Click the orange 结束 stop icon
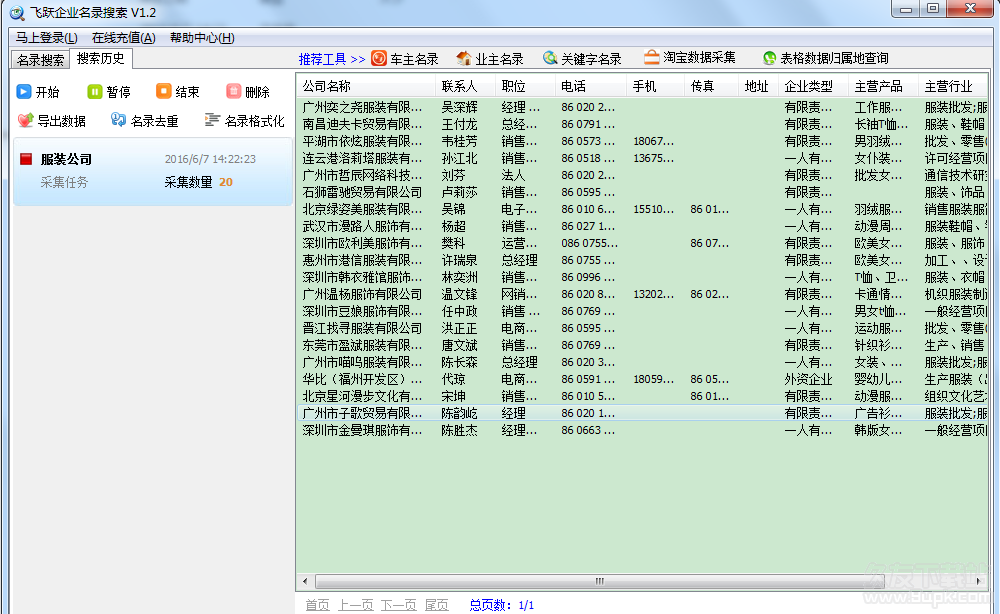 pos(163,91)
